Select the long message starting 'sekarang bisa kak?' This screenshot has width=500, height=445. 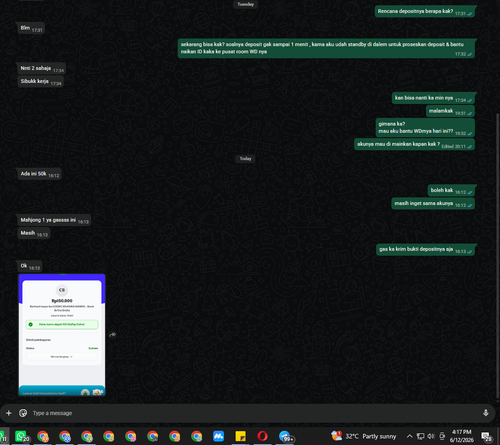[326, 48]
